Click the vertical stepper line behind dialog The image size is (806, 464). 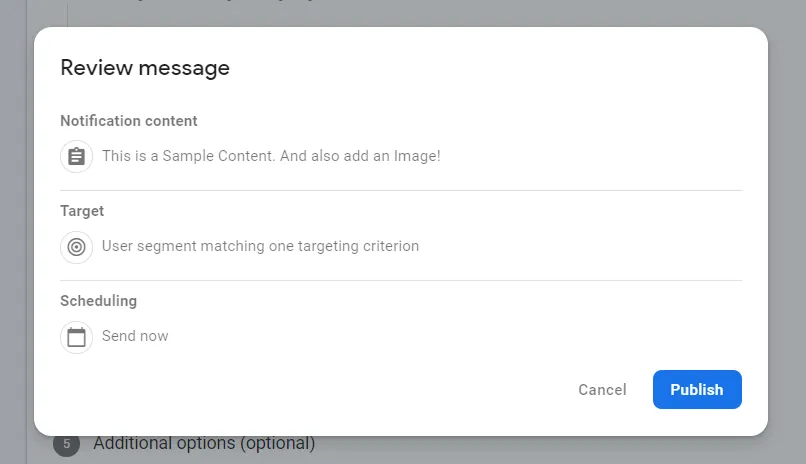[x=67, y=12]
